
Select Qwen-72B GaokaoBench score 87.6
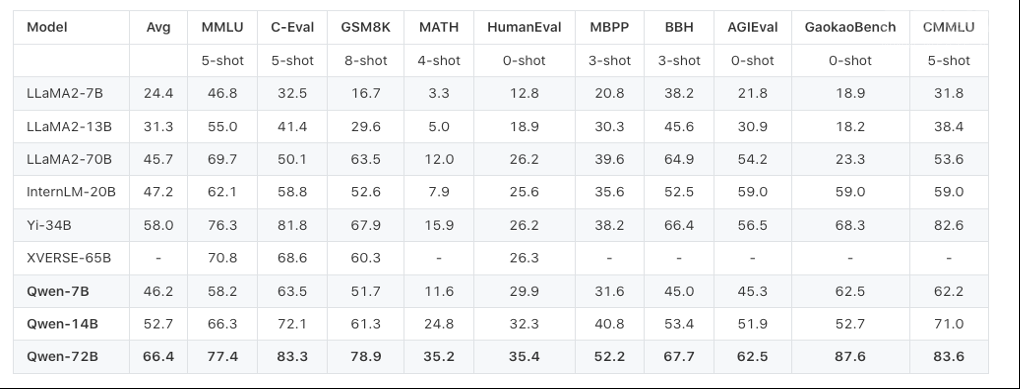pos(850,356)
